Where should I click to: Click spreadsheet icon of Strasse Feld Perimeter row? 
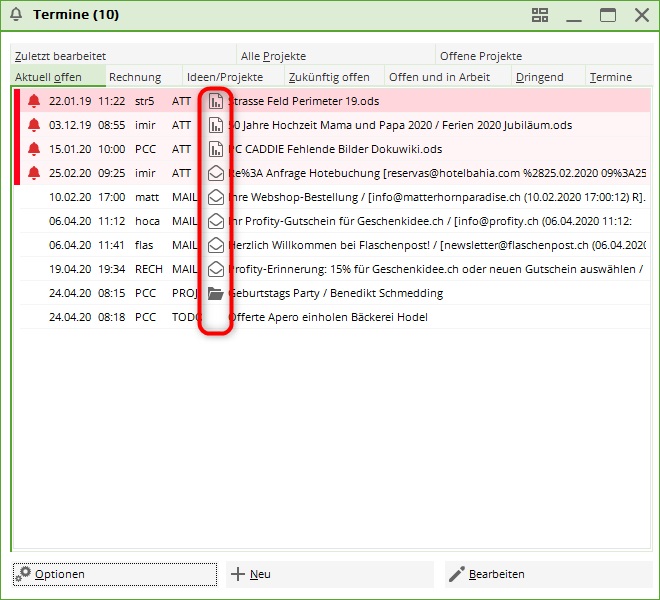coord(215,101)
